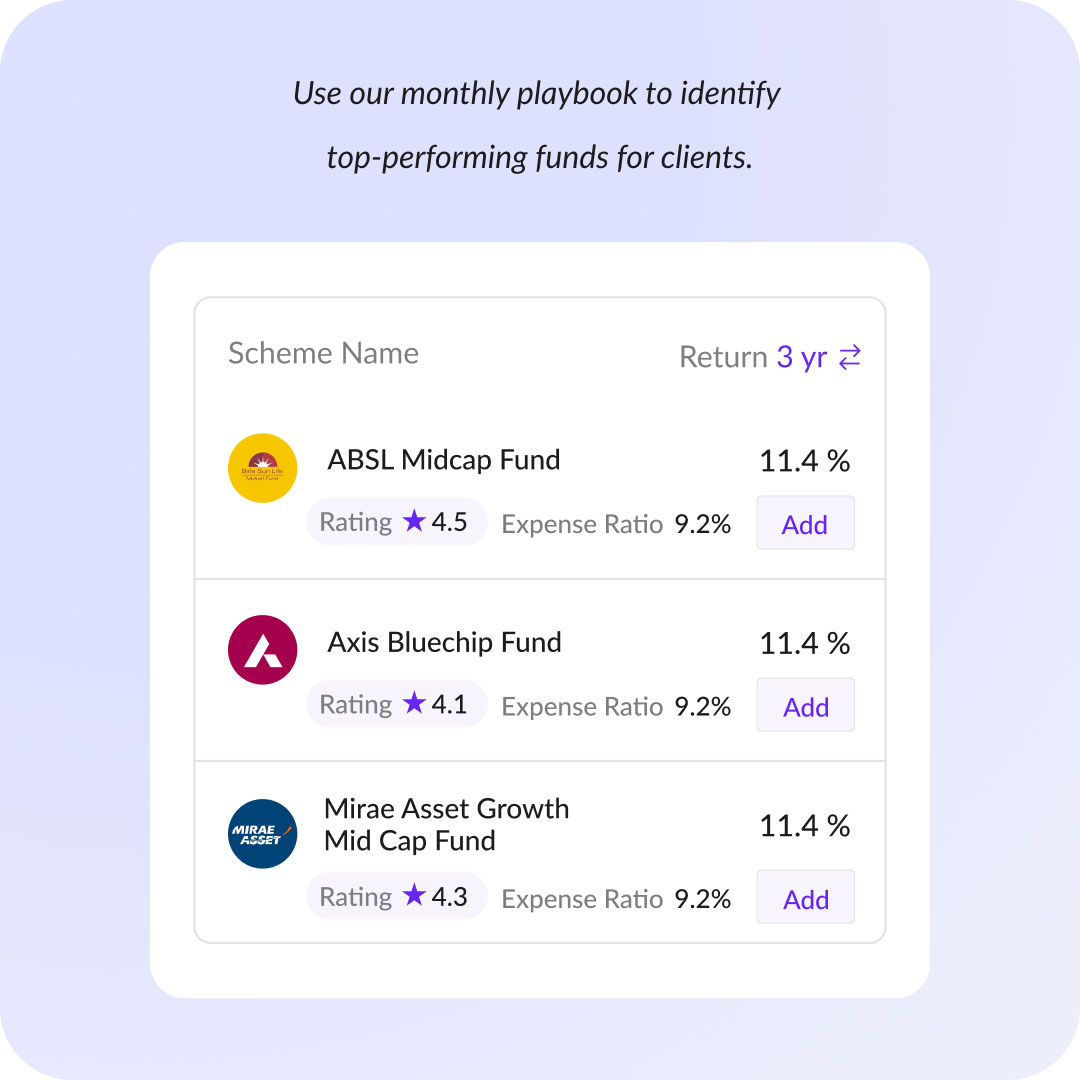Open the 3 yr return period selector
1080x1080 pixels.
point(802,357)
